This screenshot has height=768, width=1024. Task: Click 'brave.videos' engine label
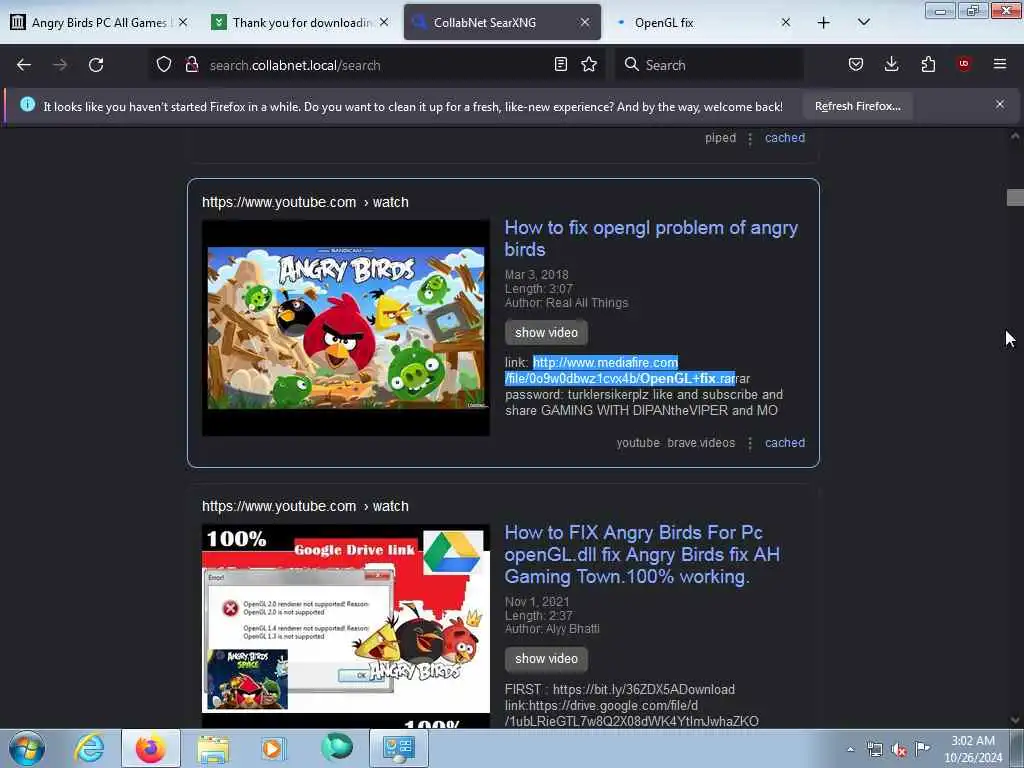point(701,443)
